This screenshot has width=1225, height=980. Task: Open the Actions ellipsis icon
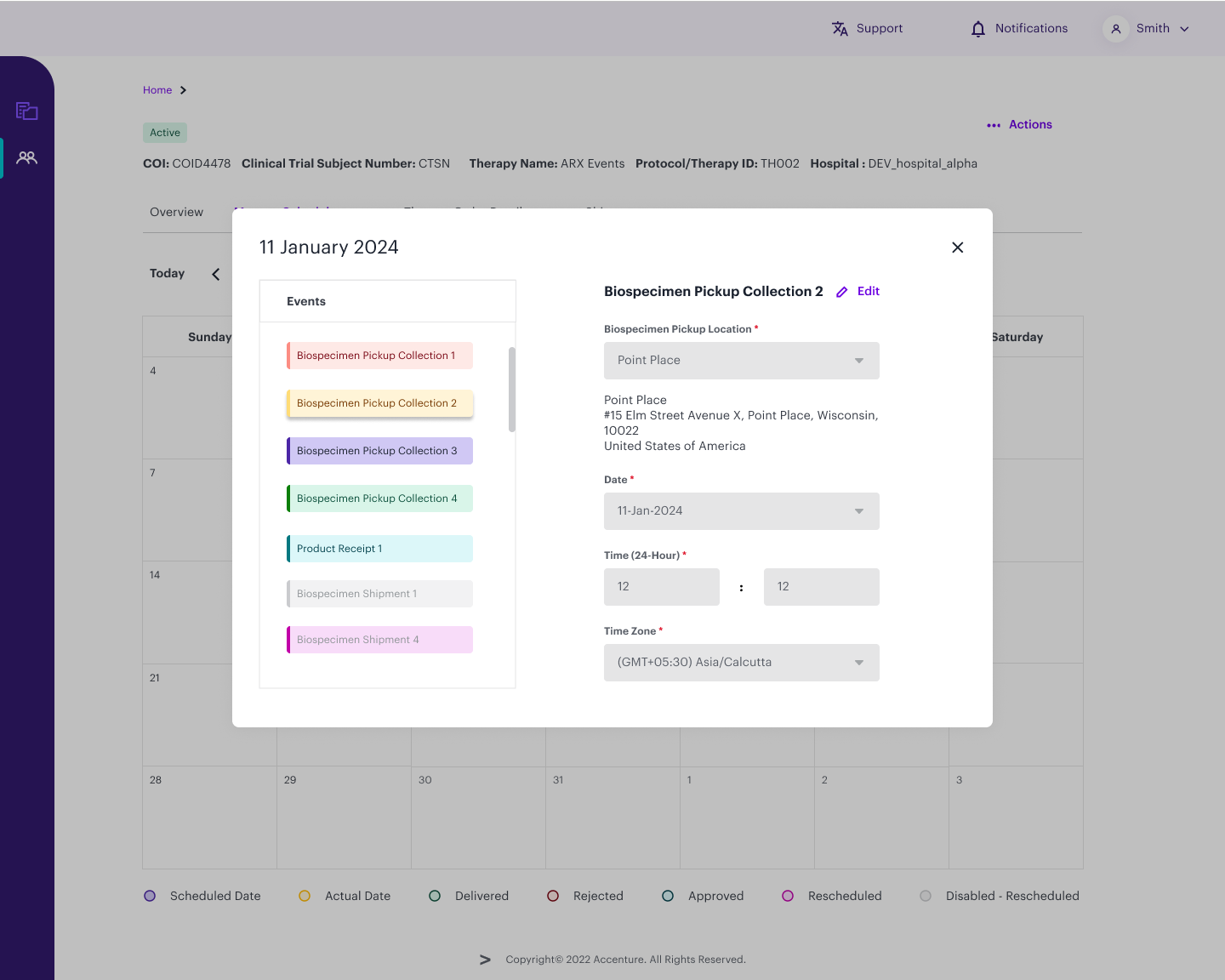994,125
